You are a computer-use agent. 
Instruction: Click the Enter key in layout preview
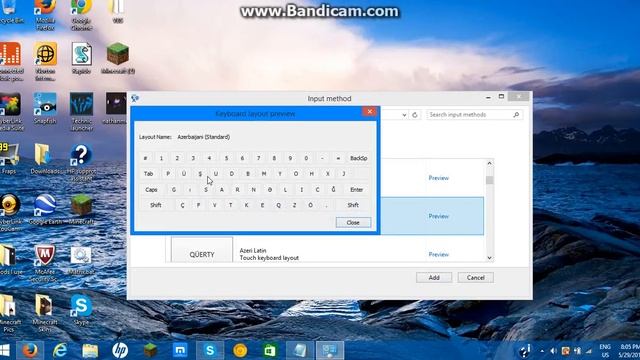click(x=356, y=189)
